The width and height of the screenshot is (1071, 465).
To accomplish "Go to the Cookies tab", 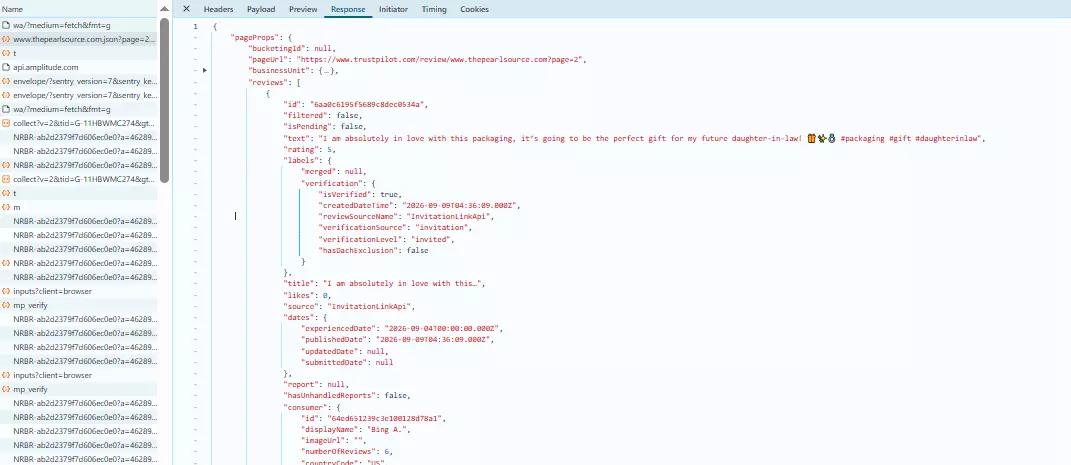I will (474, 10).
